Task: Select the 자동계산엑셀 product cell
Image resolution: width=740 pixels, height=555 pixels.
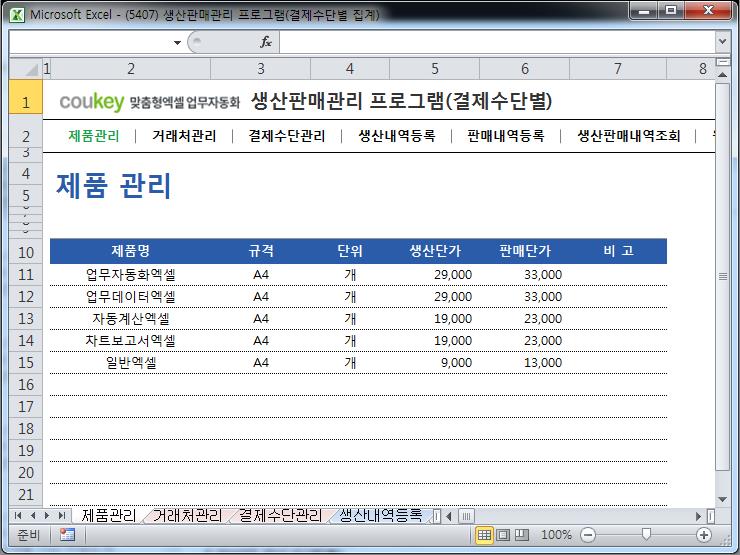Action: coord(131,319)
